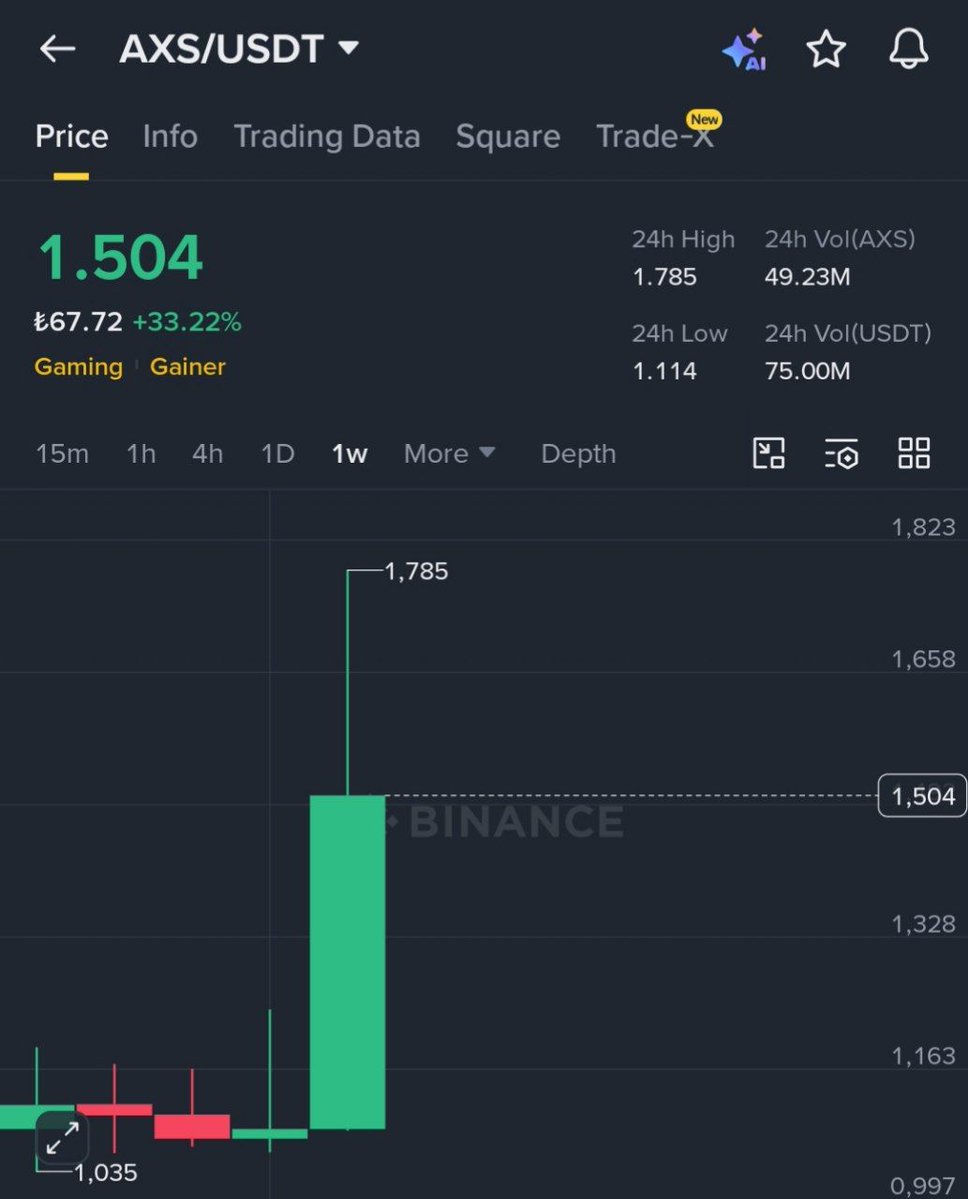This screenshot has height=1199, width=968.
Task: Tap the 1,504 current price marker on axis
Action: 922,796
